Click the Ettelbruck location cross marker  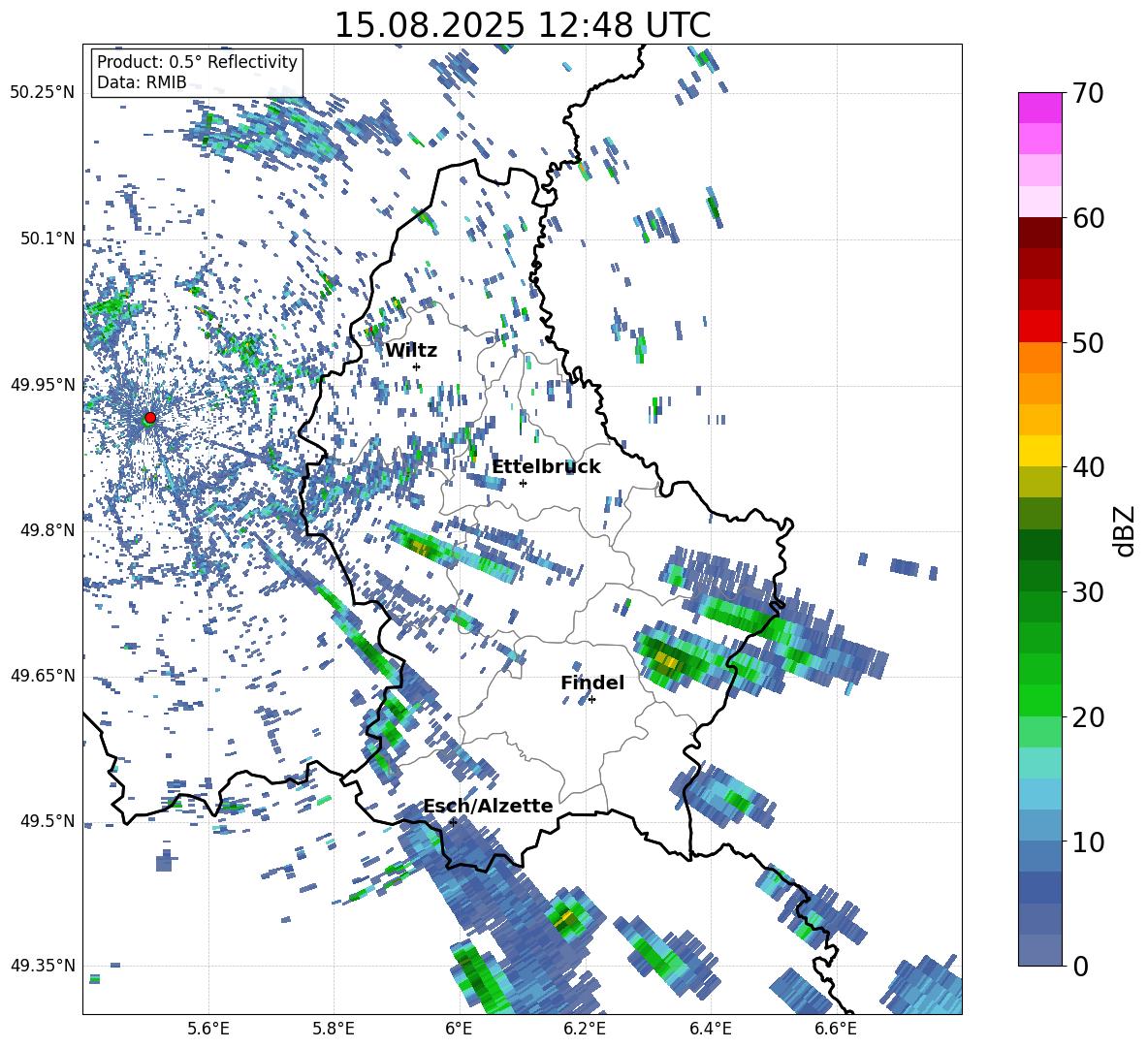523,483
